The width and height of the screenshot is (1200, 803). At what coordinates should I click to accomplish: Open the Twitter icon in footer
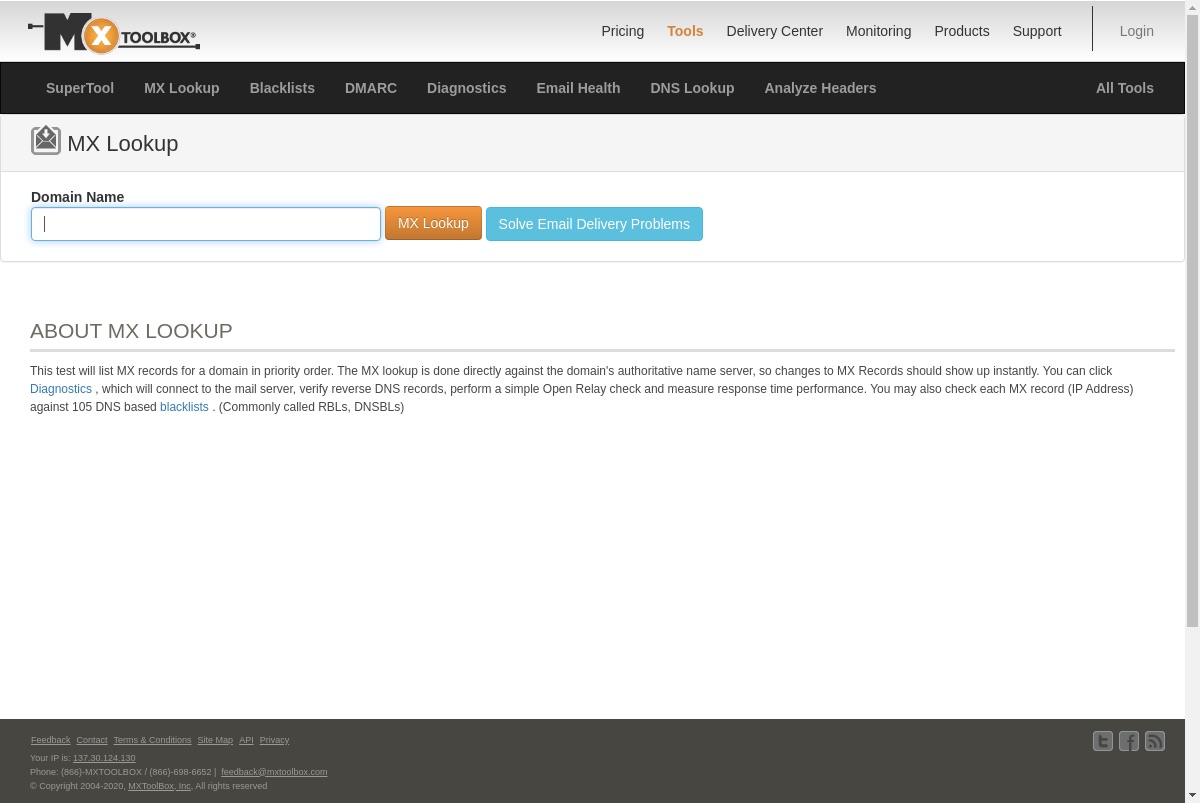pos(1103,741)
